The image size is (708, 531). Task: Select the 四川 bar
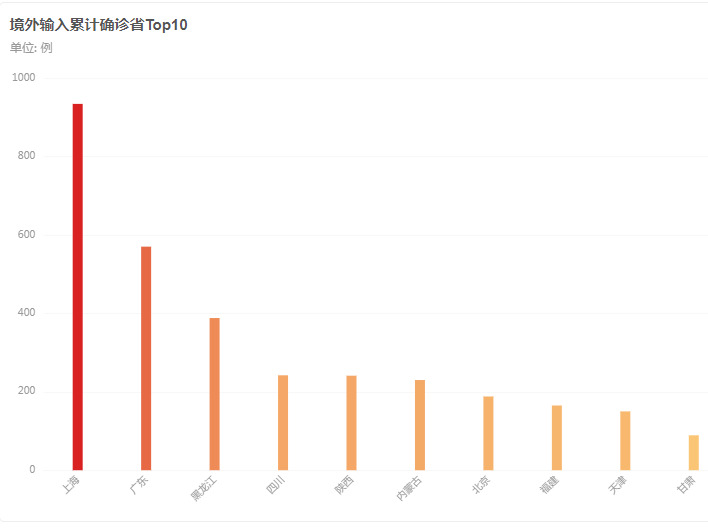click(283, 423)
